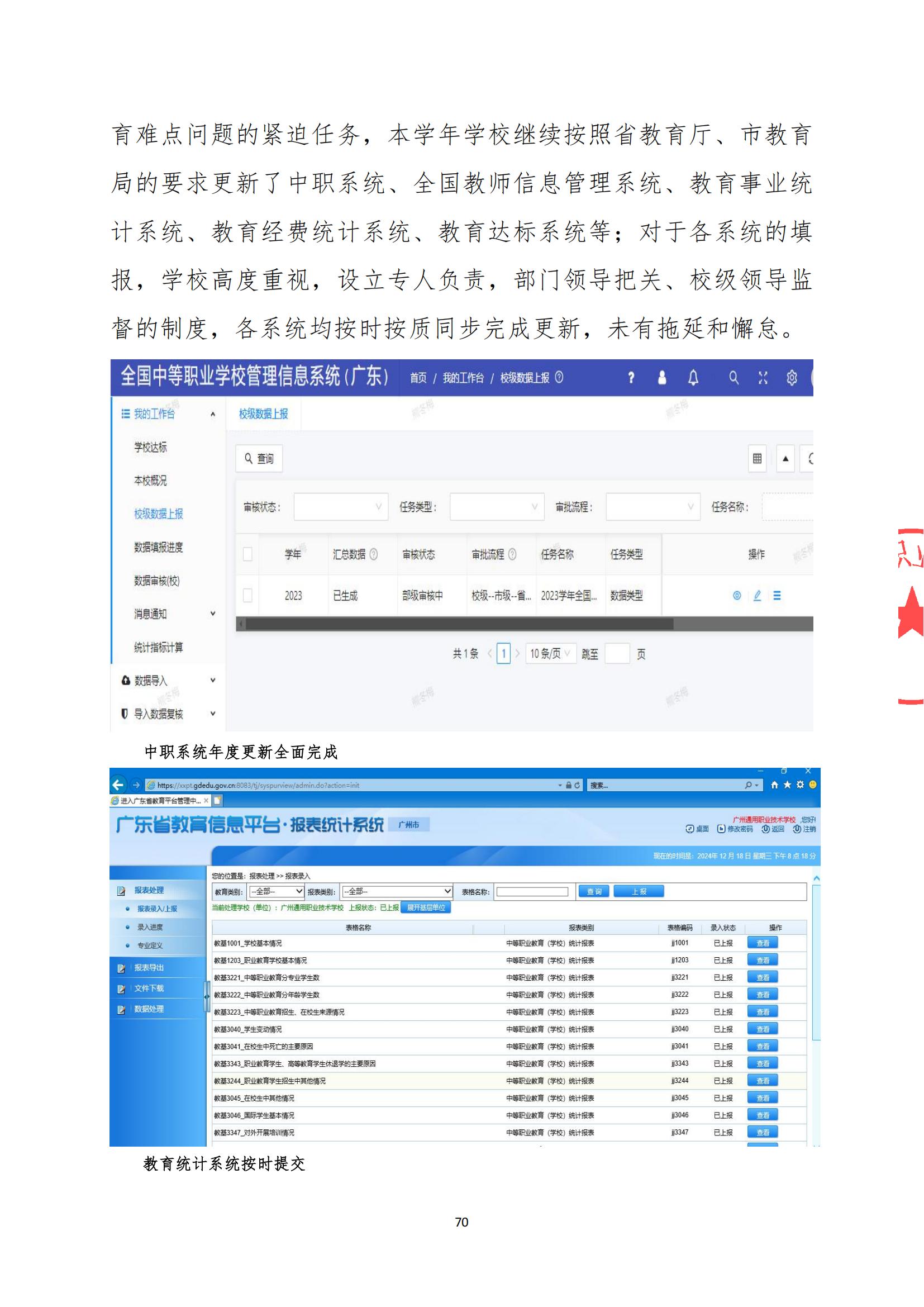The image size is (924, 1307).
Task: Open the 10条/页 page size dropdown
Action: click(550, 654)
